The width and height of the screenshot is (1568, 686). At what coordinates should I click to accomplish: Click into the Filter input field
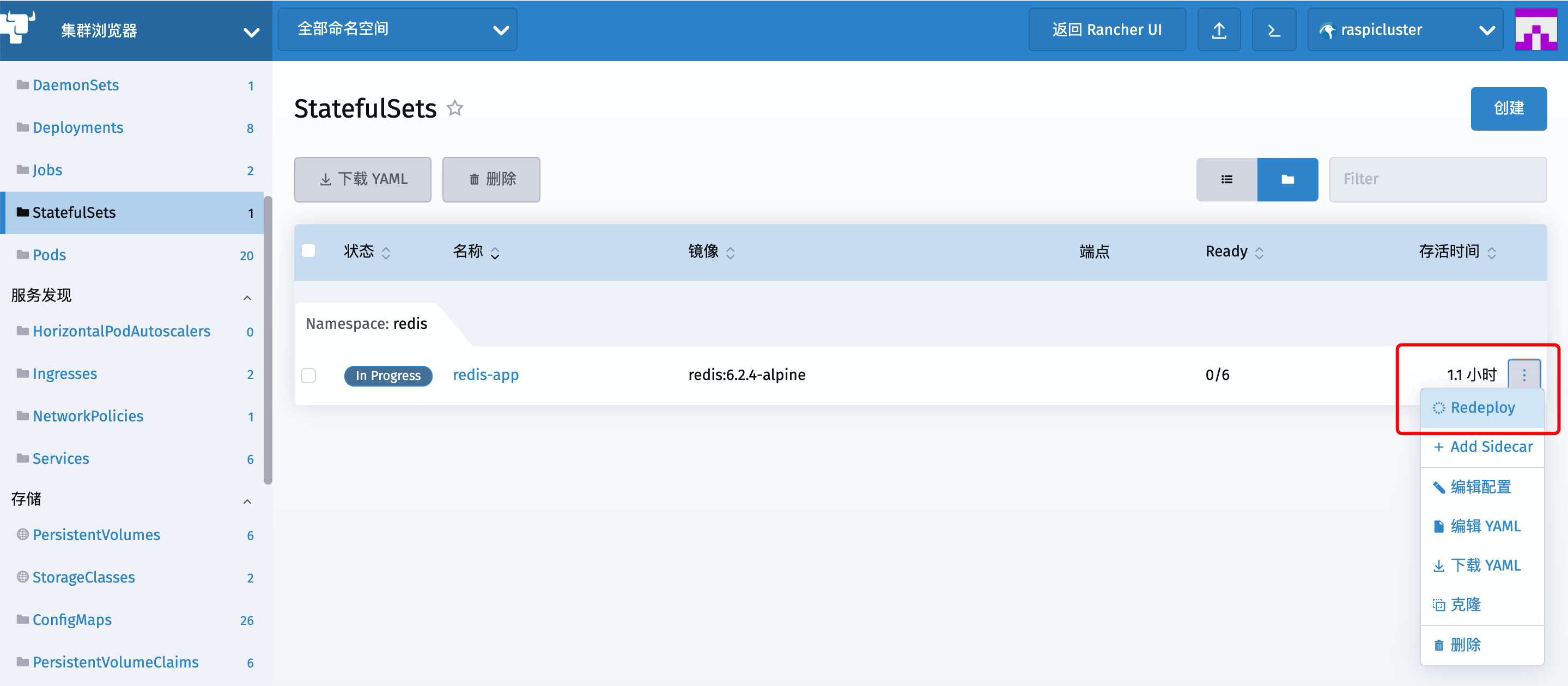click(x=1437, y=180)
